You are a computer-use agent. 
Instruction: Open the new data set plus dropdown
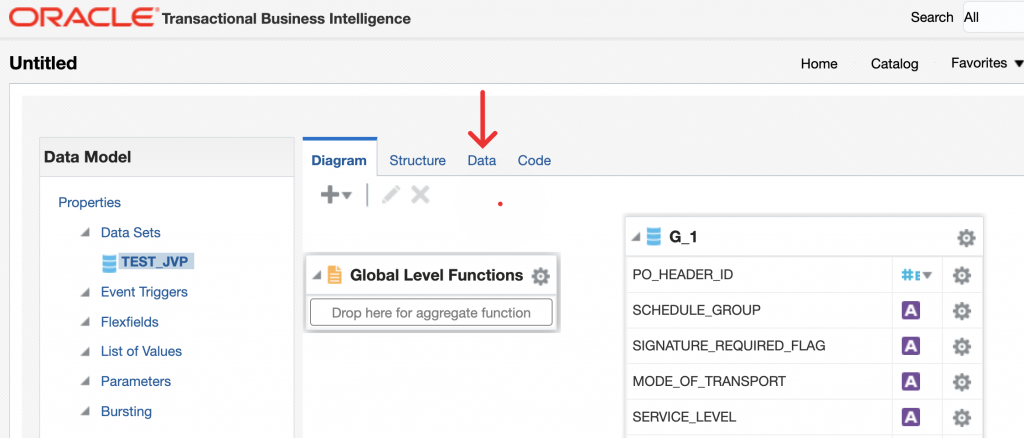point(335,195)
